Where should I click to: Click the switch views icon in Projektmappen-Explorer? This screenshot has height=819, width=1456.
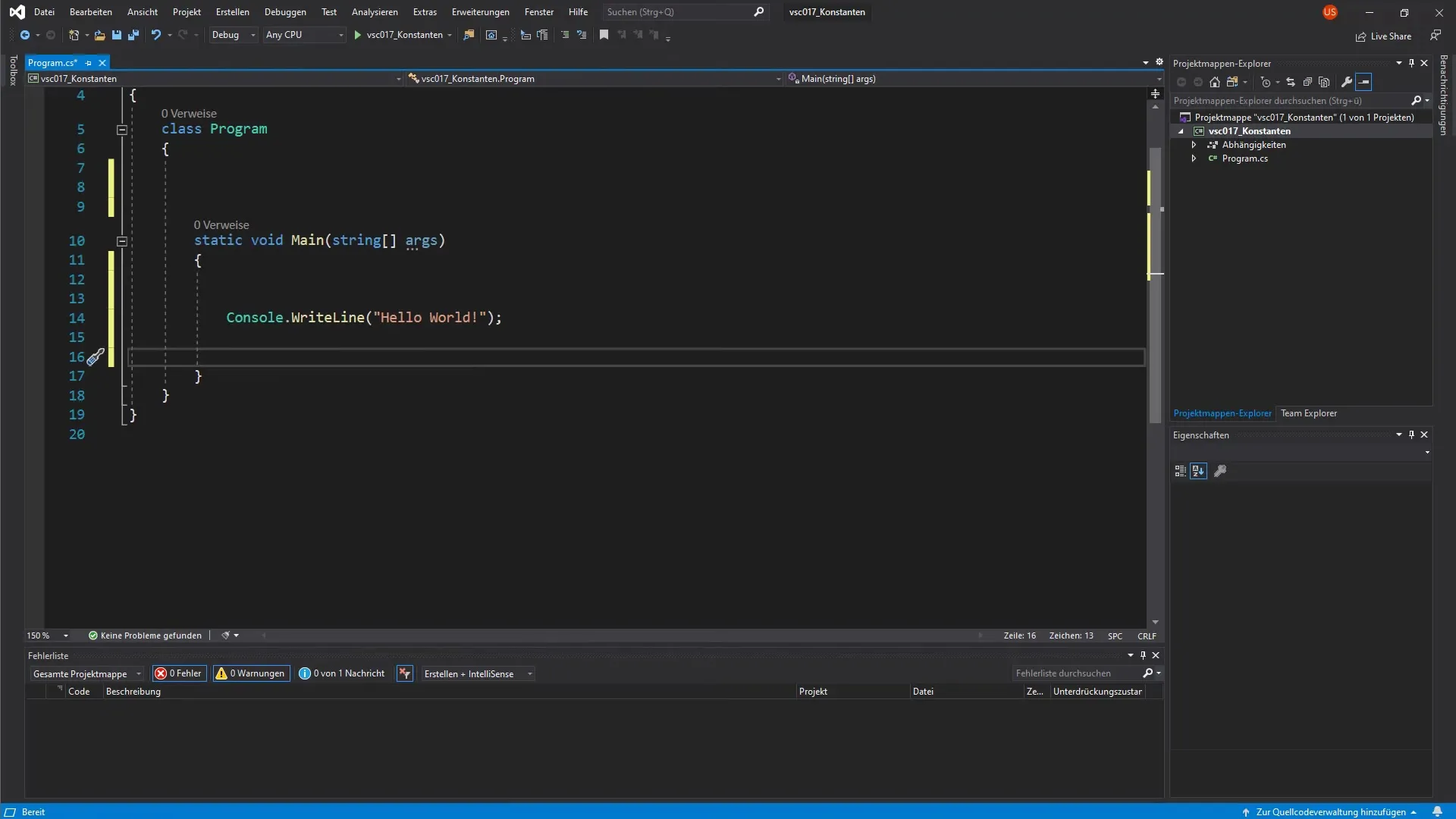1232,82
